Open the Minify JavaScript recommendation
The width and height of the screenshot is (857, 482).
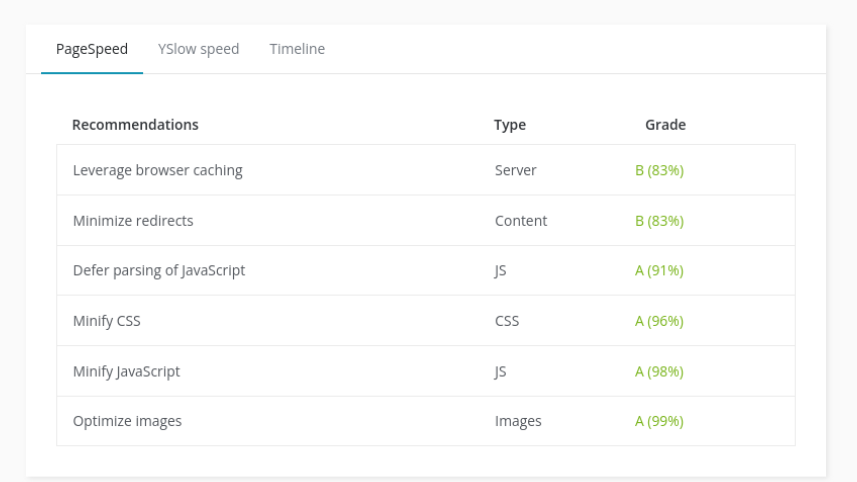(x=127, y=371)
